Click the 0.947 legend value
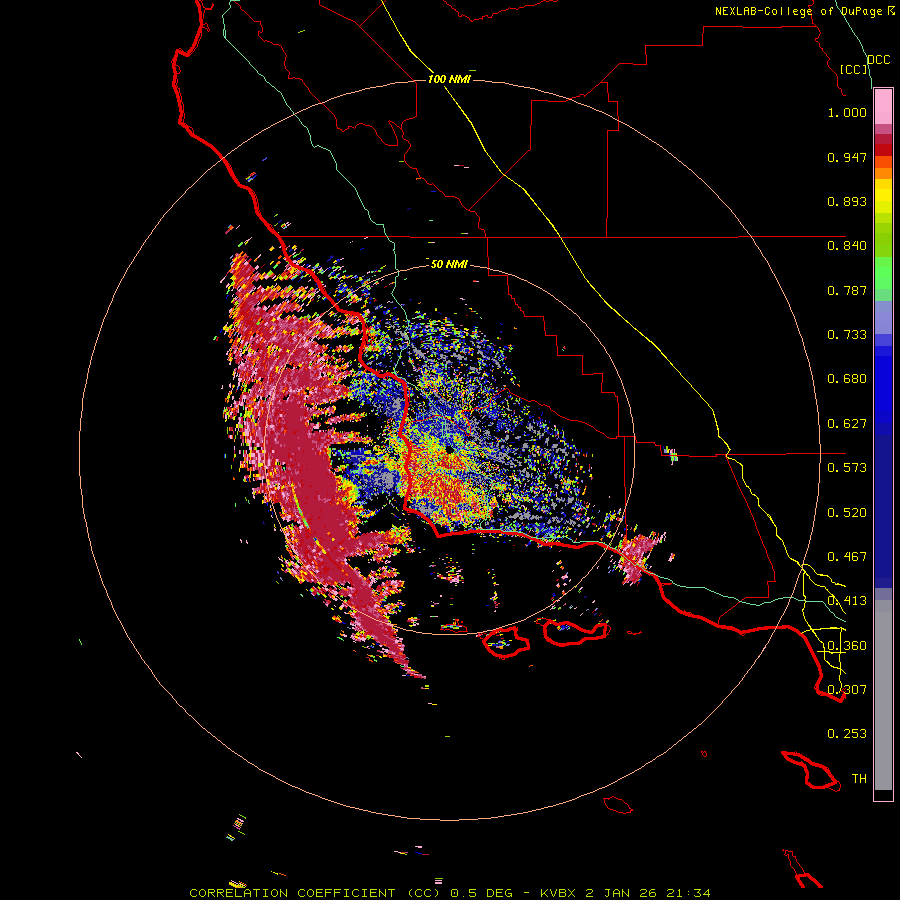This screenshot has width=900, height=900. [847, 157]
